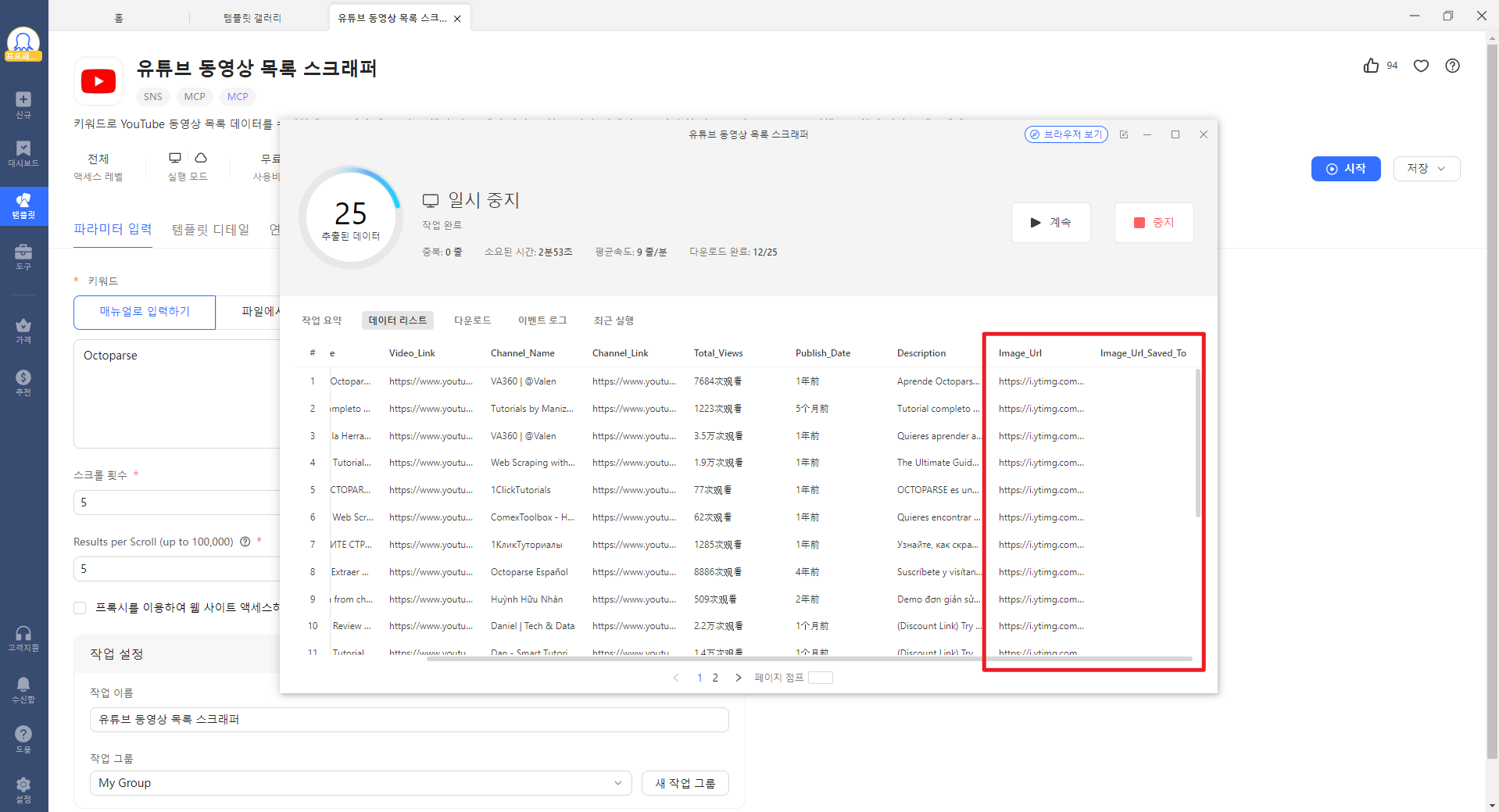Screen dimensions: 1499x812
Task: Click the SNS tag
Action: (153, 97)
